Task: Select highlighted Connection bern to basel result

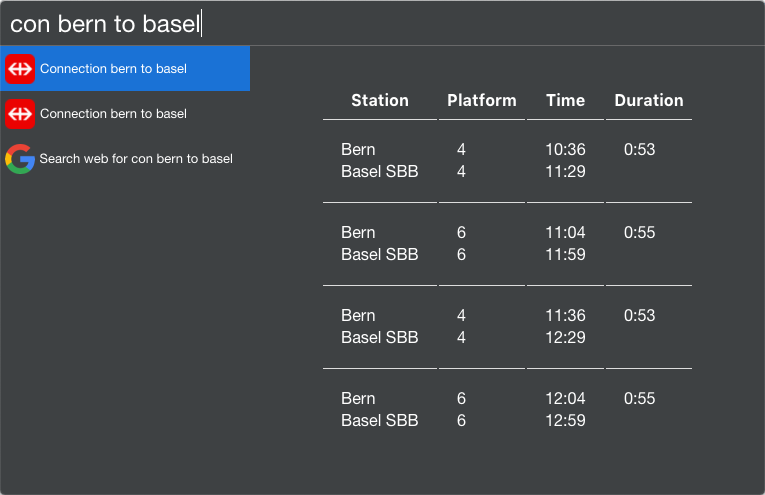Action: (x=113, y=69)
